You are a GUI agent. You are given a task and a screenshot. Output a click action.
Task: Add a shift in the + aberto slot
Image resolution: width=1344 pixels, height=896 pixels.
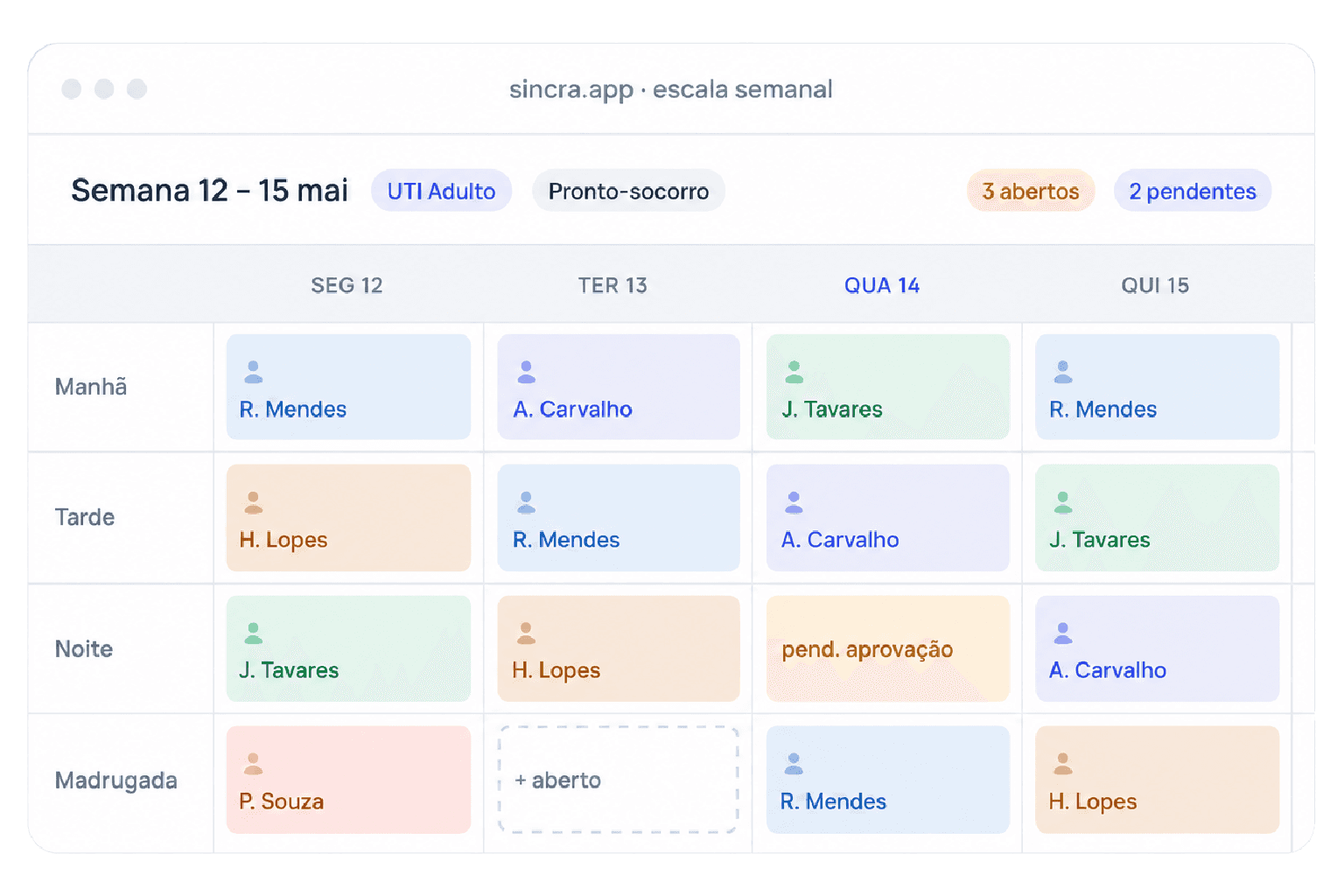(x=619, y=780)
